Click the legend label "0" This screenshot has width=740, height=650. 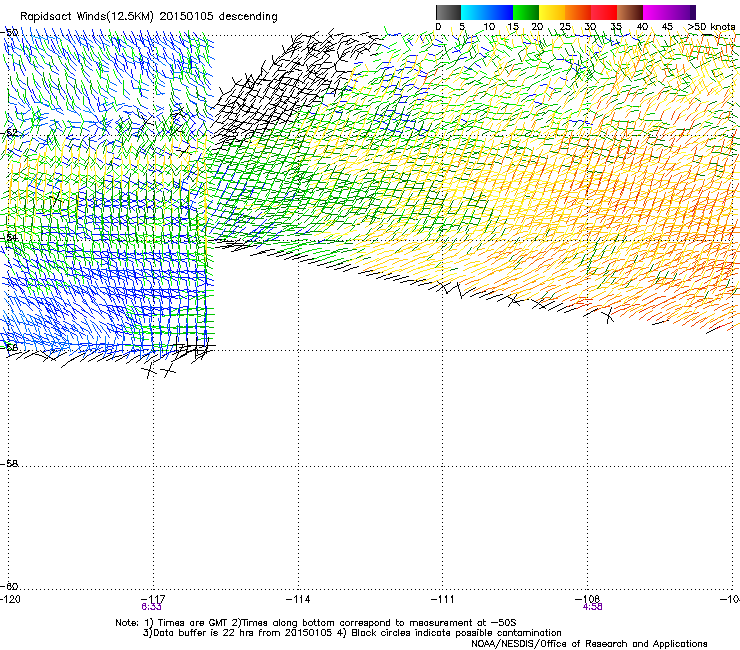click(x=438, y=27)
